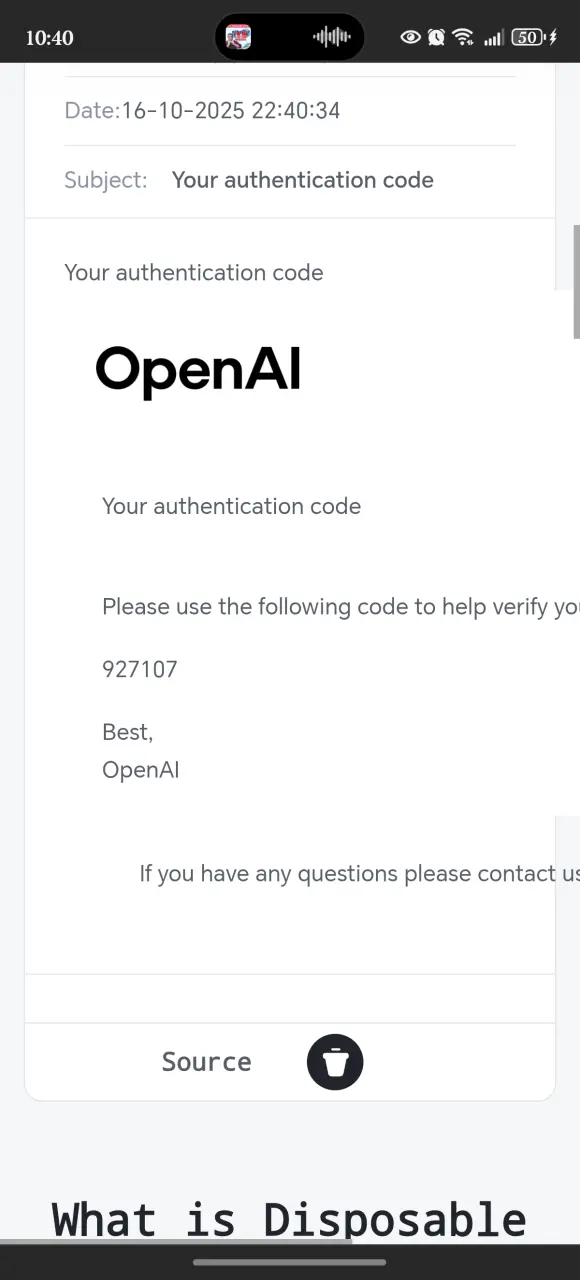580x1280 pixels.
Task: Click the 'Please use the following code' text
Action: pyautogui.click(x=341, y=607)
